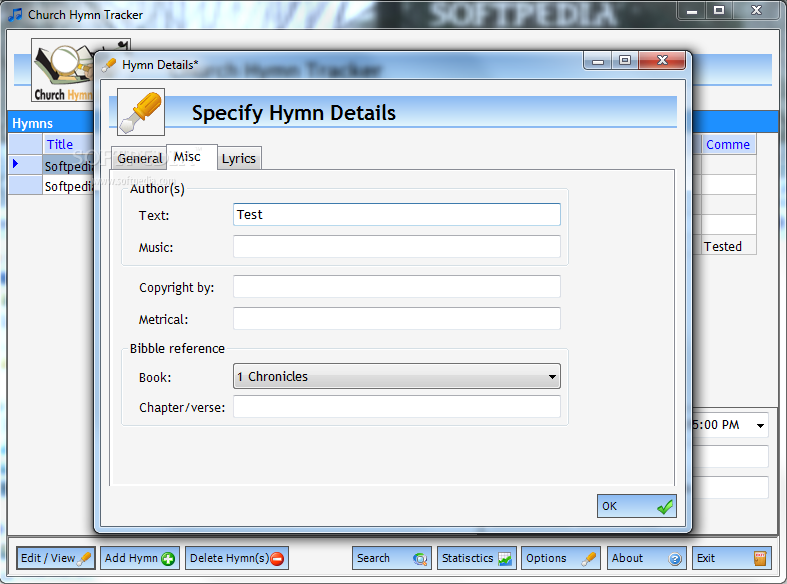787x584 pixels.
Task: Click the screwdriver icon beside Specify Hymn Details
Action: click(x=141, y=112)
